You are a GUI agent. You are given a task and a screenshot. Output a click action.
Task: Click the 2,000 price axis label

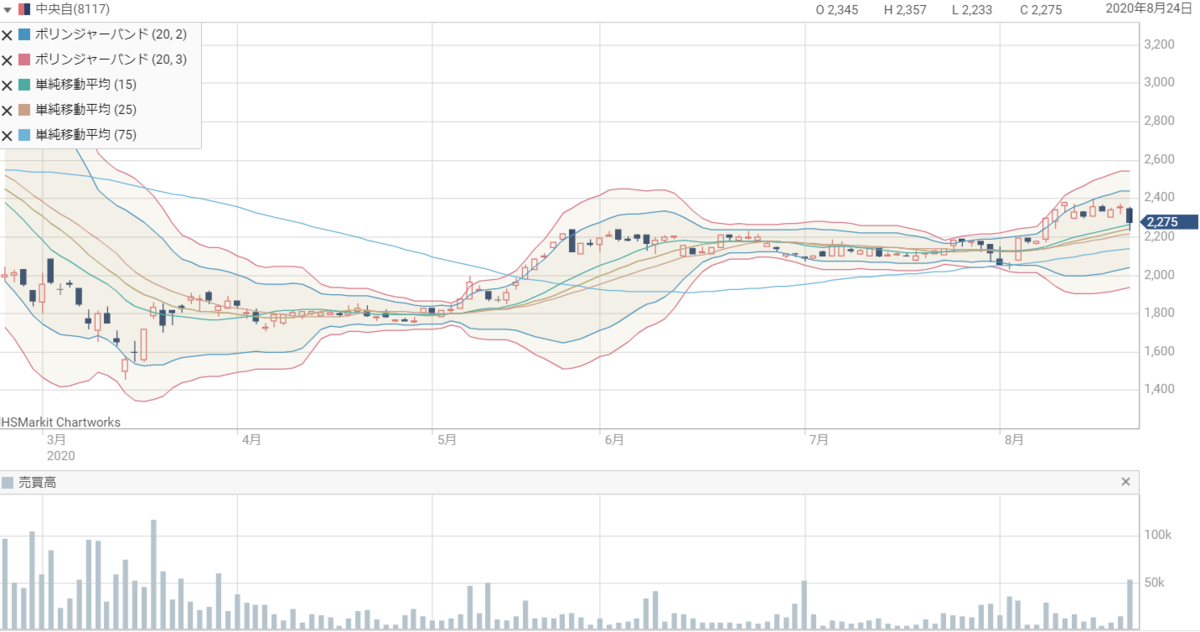[1159, 275]
